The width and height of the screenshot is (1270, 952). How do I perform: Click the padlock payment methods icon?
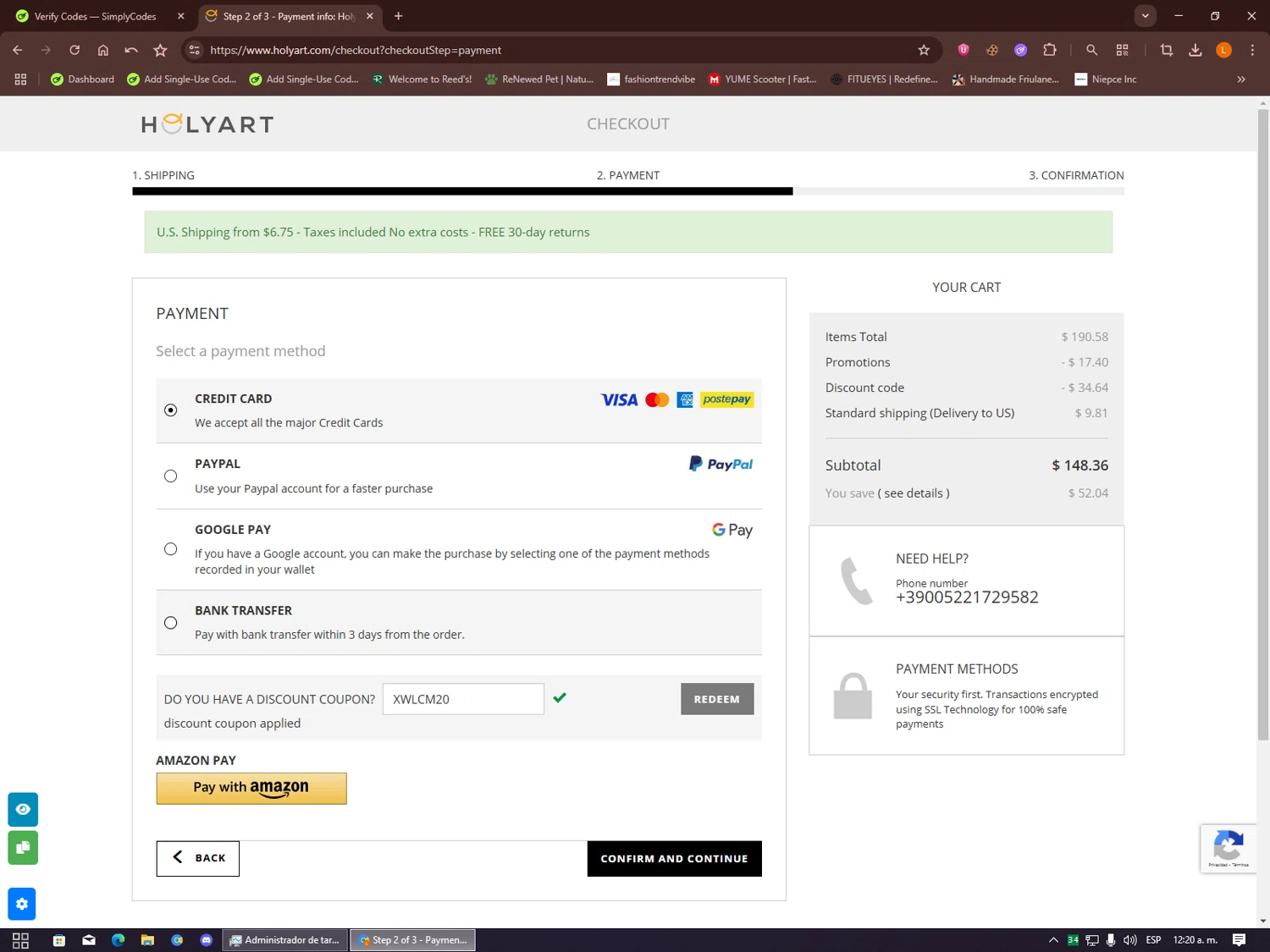tap(853, 696)
